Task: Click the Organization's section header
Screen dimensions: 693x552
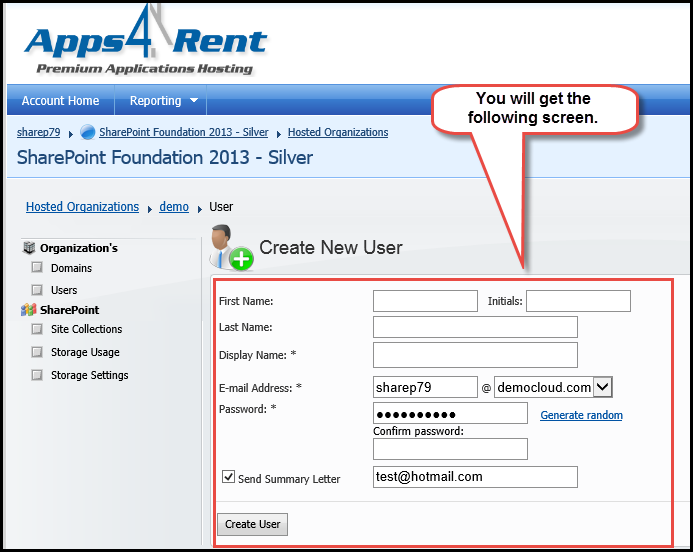Action: [79, 248]
